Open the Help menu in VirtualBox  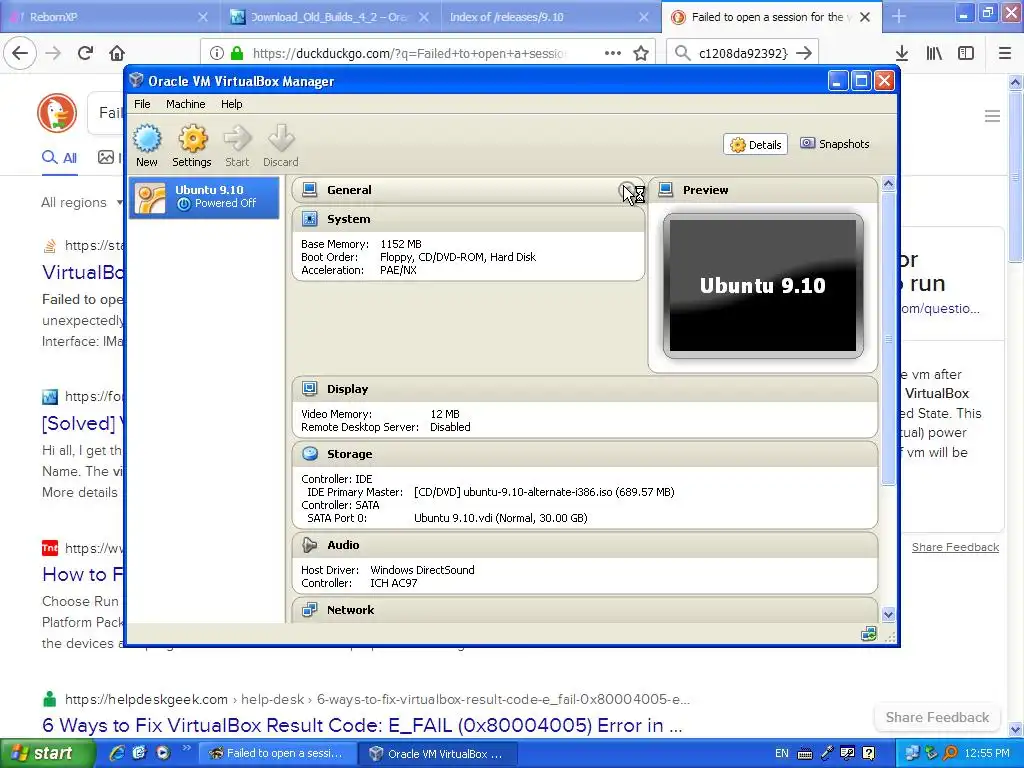pos(231,104)
